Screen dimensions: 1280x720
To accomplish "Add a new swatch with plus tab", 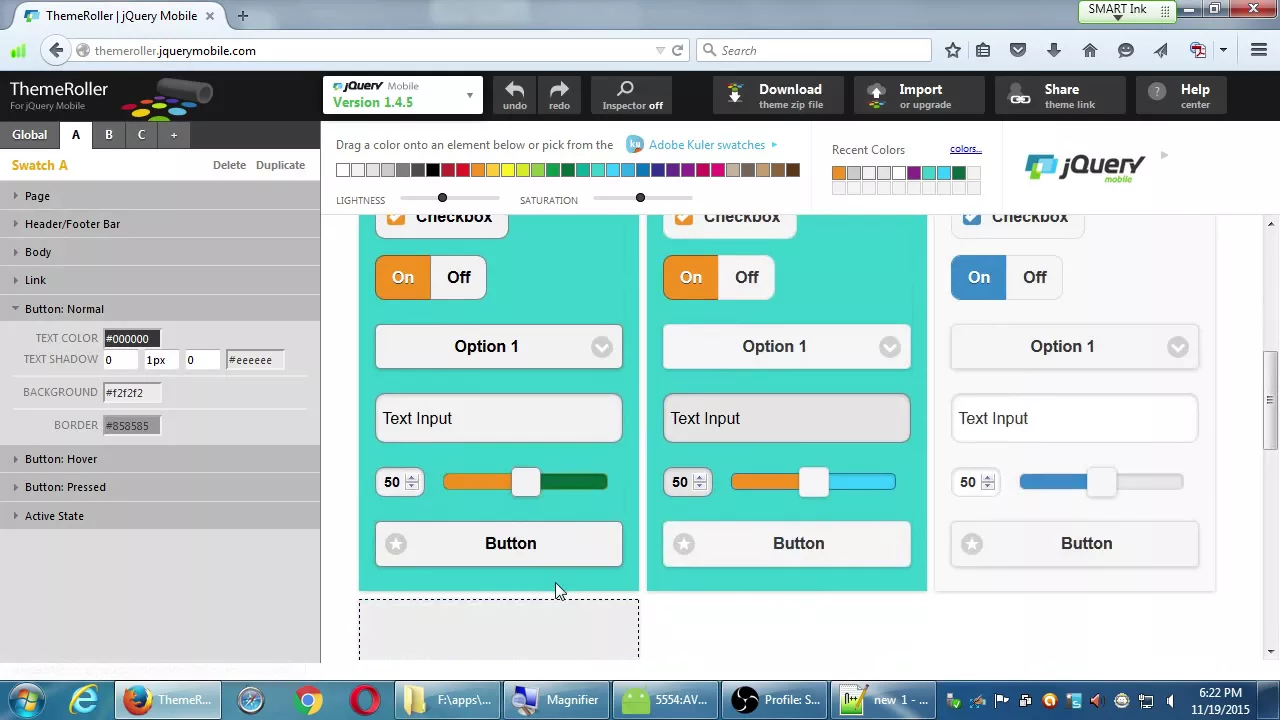I will [173, 135].
